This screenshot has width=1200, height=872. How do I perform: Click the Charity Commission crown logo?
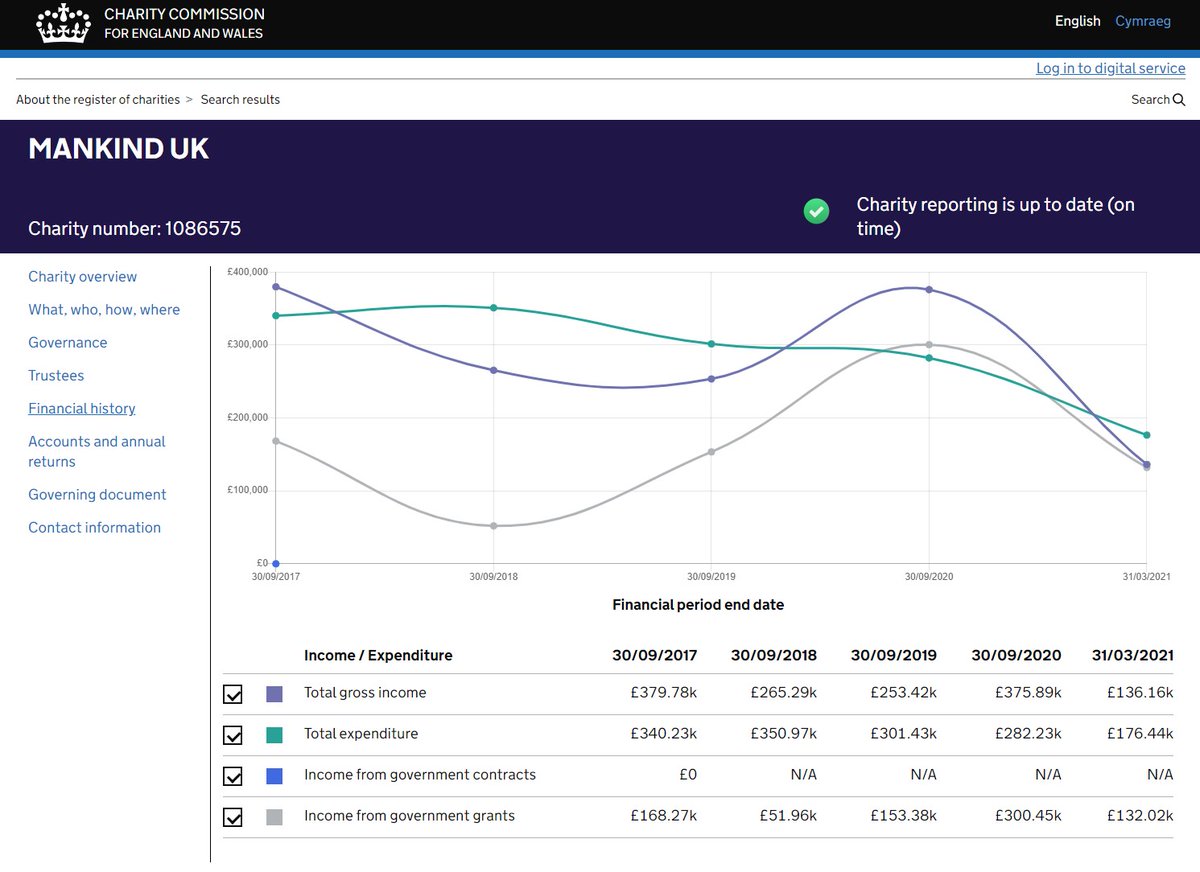[64, 24]
